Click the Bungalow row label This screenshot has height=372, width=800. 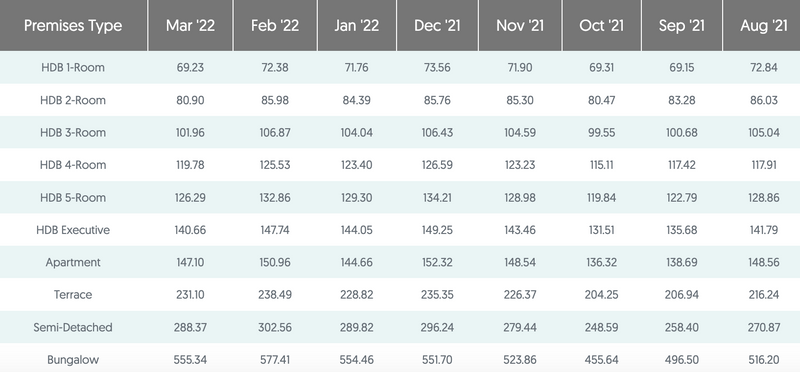[x=73, y=360]
